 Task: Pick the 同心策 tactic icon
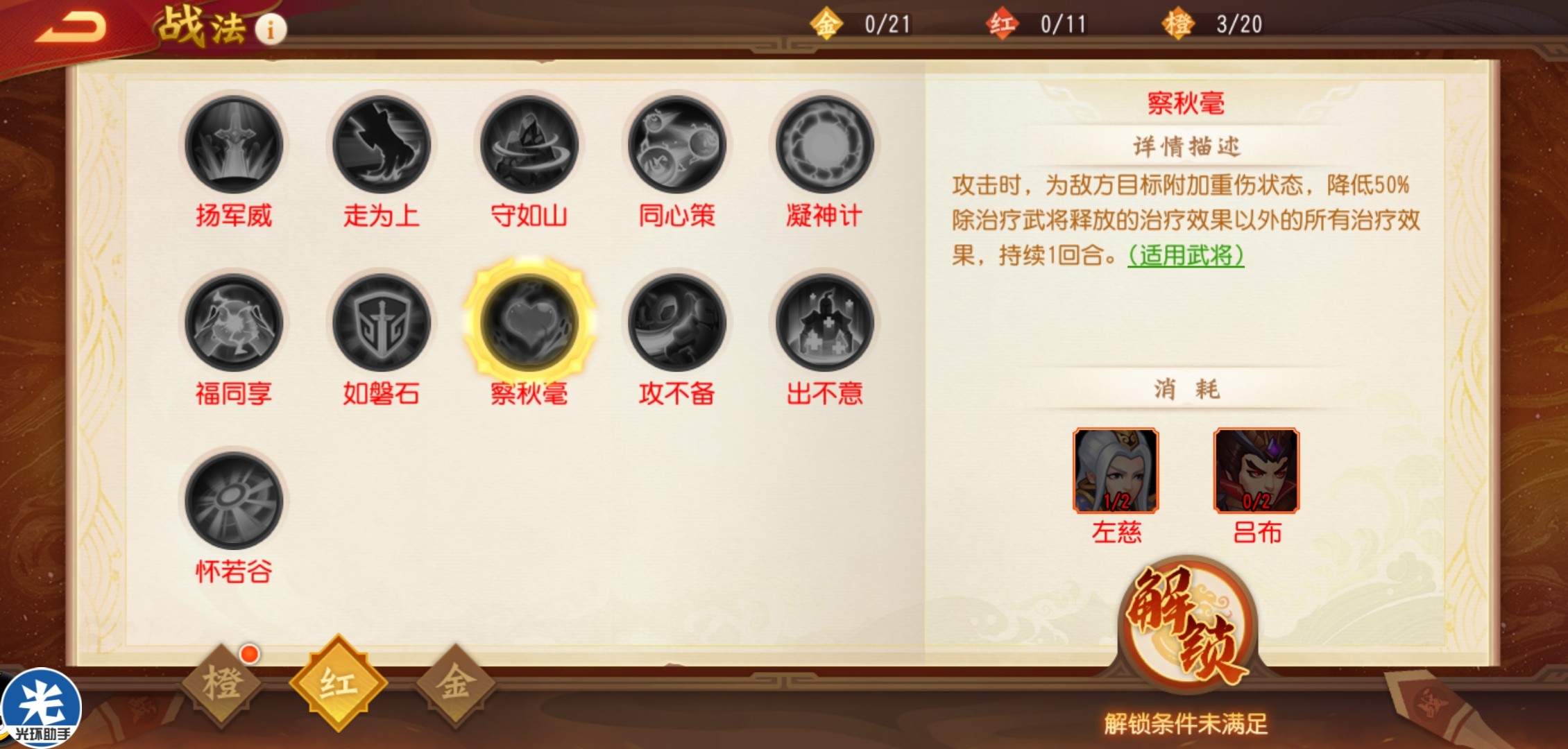click(x=677, y=144)
